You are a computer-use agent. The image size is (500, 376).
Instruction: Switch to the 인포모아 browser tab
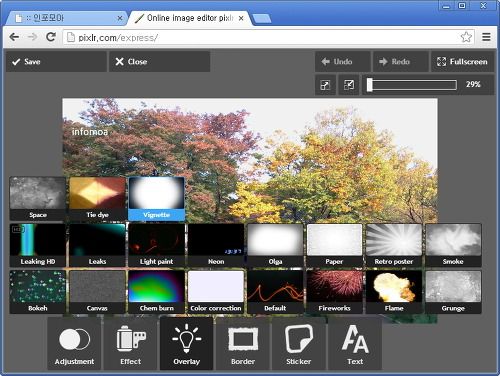67,18
